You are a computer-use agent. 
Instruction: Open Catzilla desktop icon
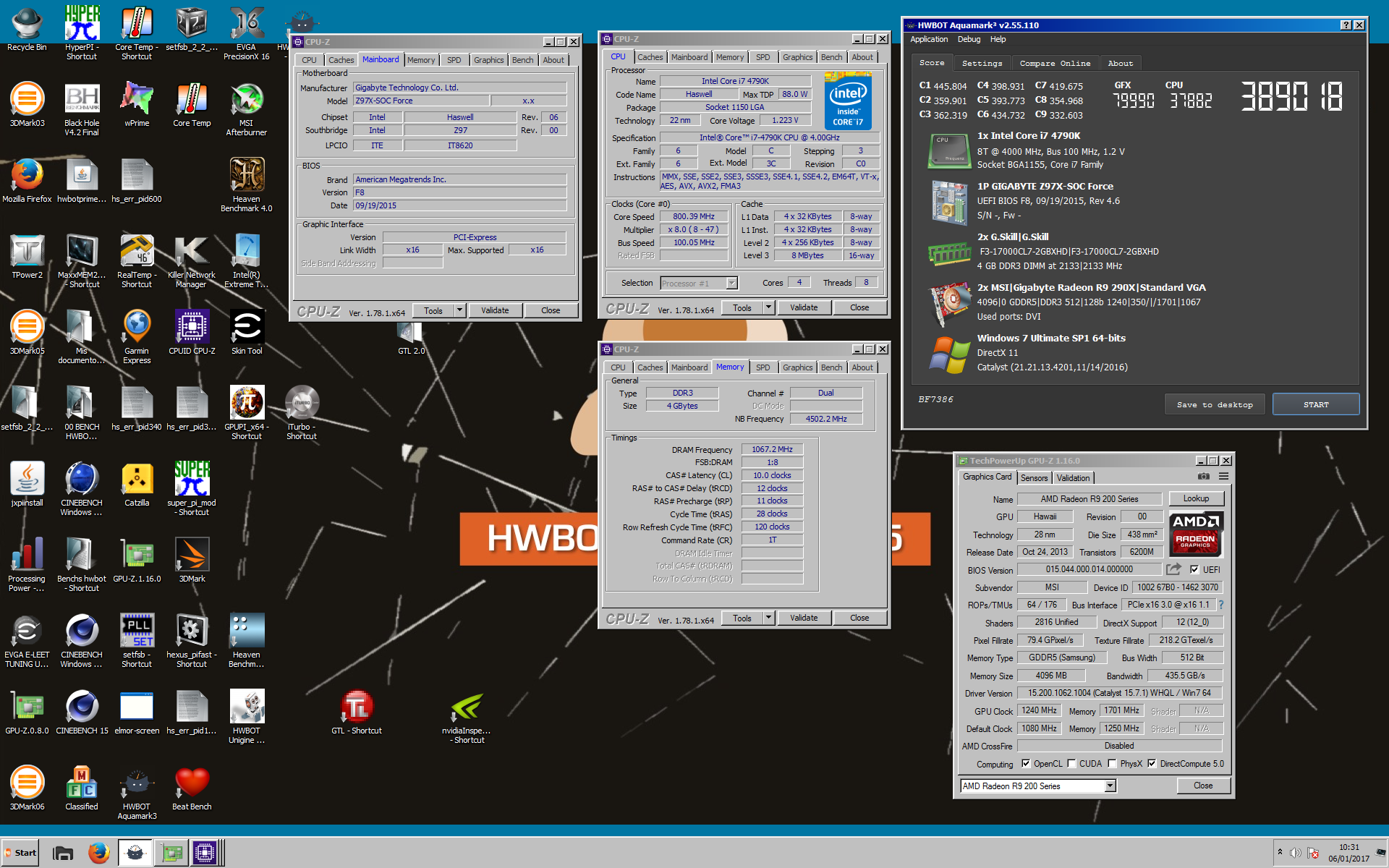(x=137, y=485)
